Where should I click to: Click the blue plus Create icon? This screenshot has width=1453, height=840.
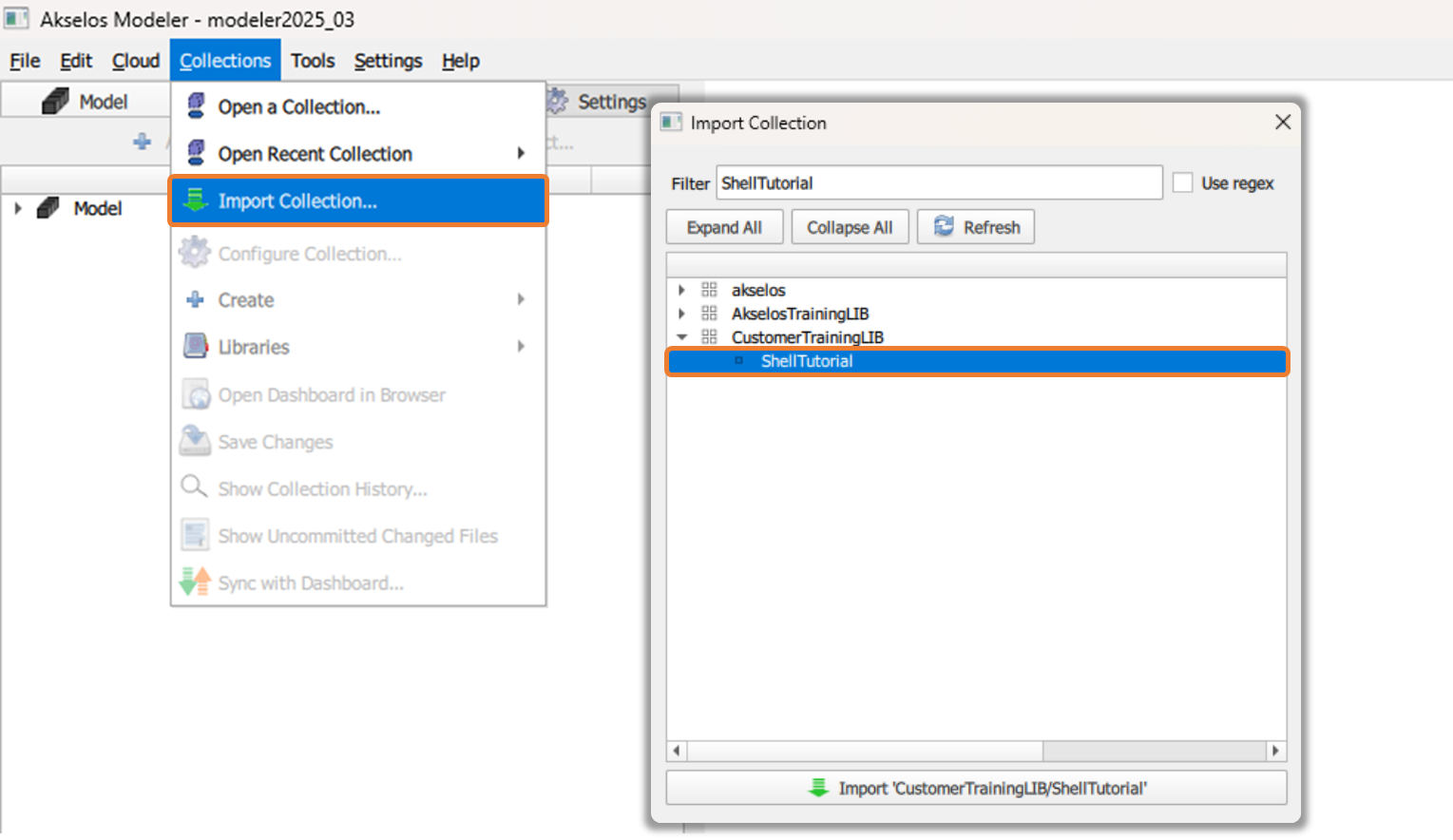(196, 299)
